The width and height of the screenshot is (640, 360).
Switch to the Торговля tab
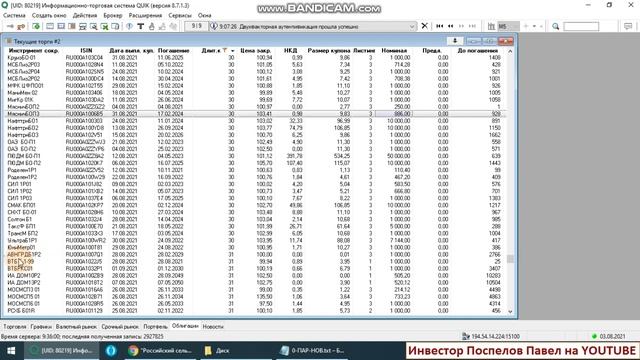(15, 327)
